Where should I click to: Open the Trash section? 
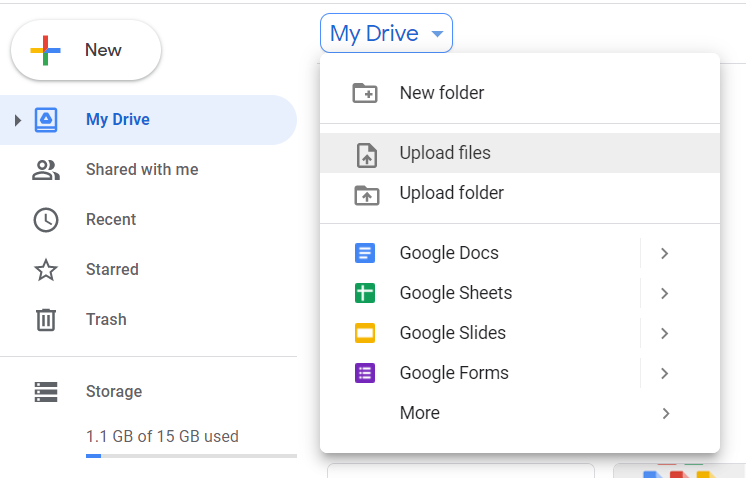point(148,320)
